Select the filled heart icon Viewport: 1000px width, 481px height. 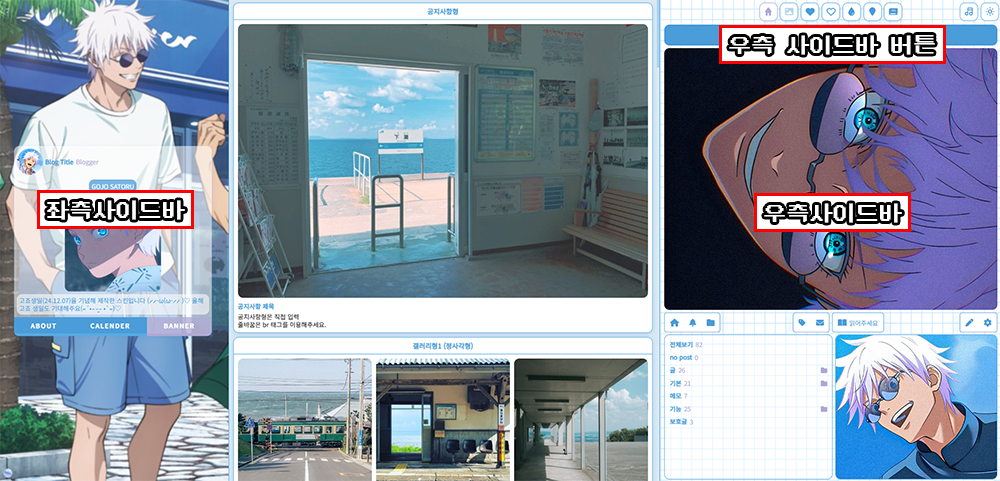809,11
